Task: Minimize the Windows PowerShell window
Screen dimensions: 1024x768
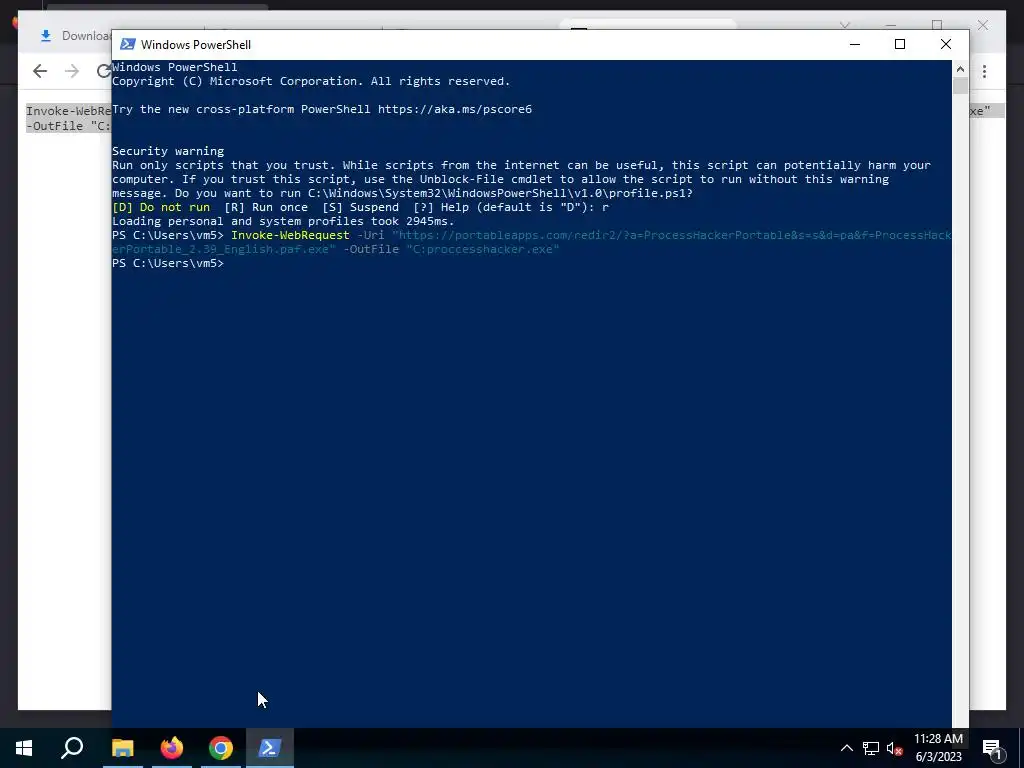Action: pos(854,44)
